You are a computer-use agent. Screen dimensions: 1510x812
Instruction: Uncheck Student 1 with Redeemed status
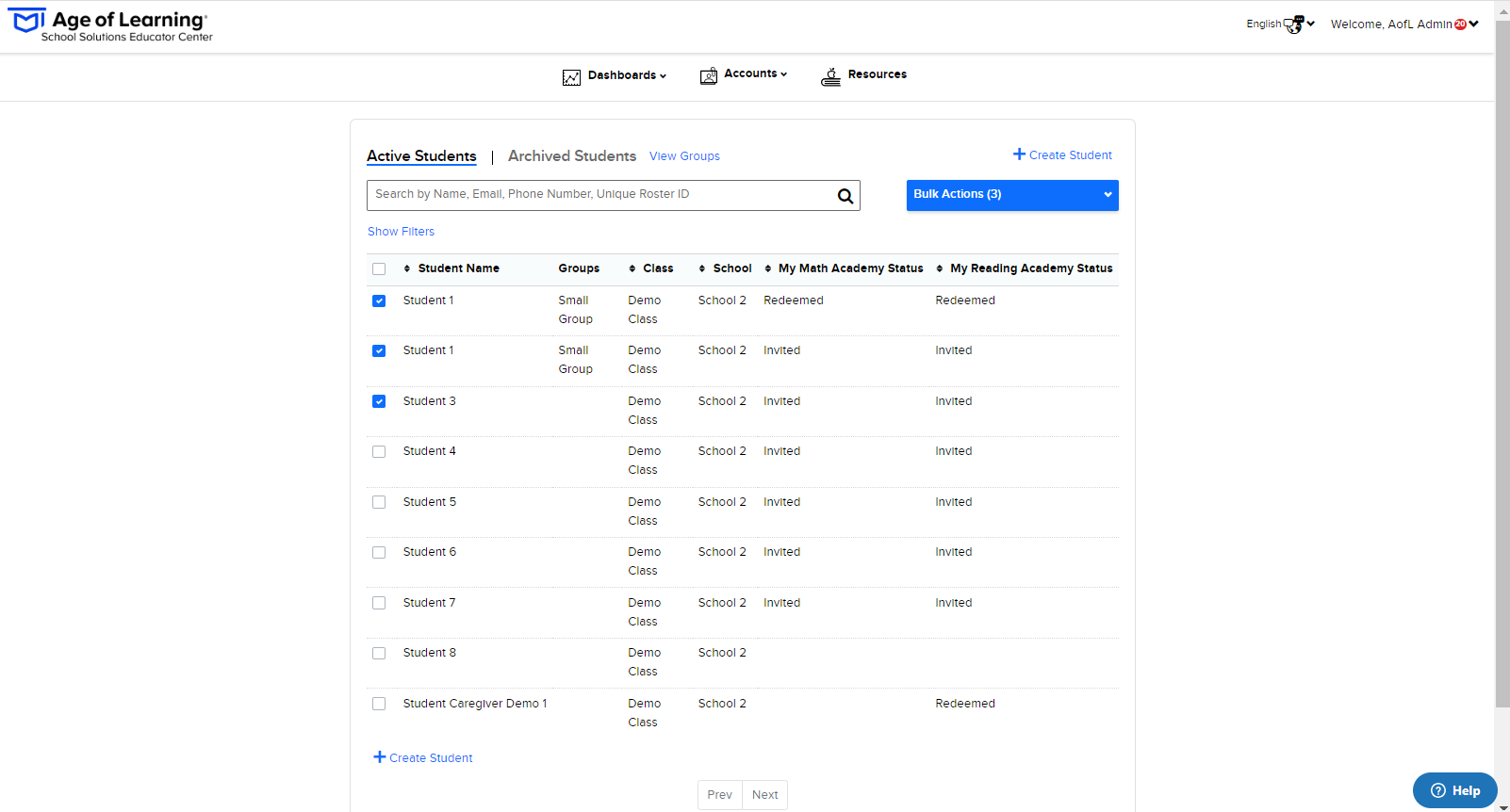(379, 301)
